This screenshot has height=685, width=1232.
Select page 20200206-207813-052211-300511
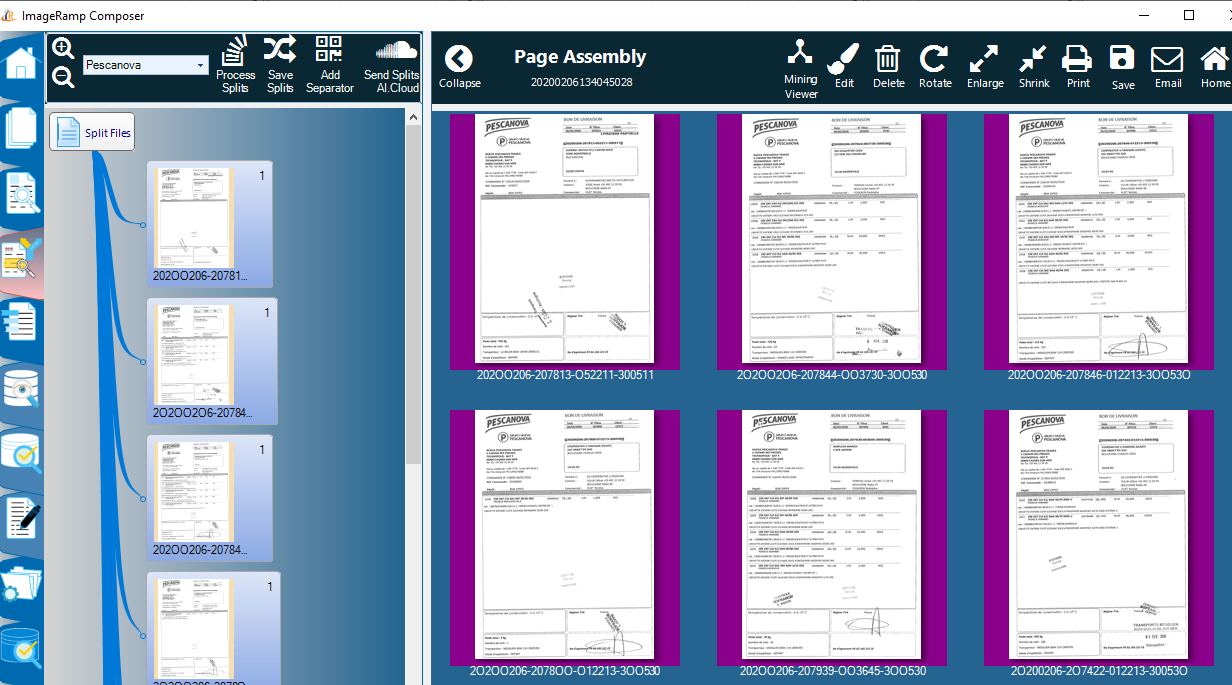[565, 246]
